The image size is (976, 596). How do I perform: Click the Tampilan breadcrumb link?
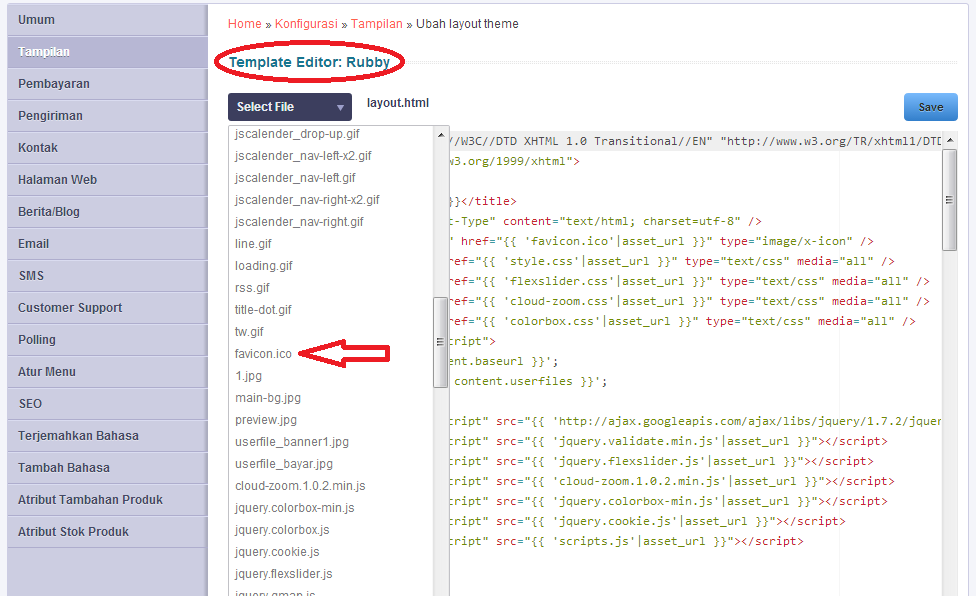(x=376, y=23)
